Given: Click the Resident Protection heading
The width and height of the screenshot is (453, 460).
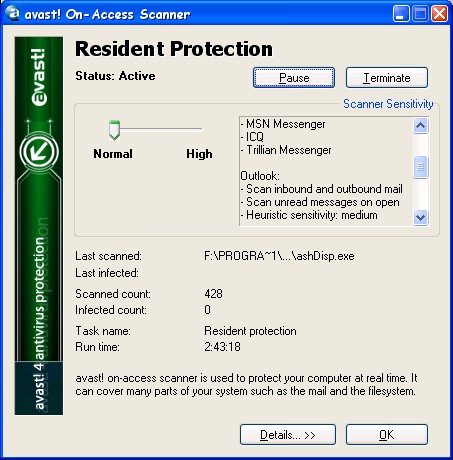Looking at the screenshot, I should [174, 49].
